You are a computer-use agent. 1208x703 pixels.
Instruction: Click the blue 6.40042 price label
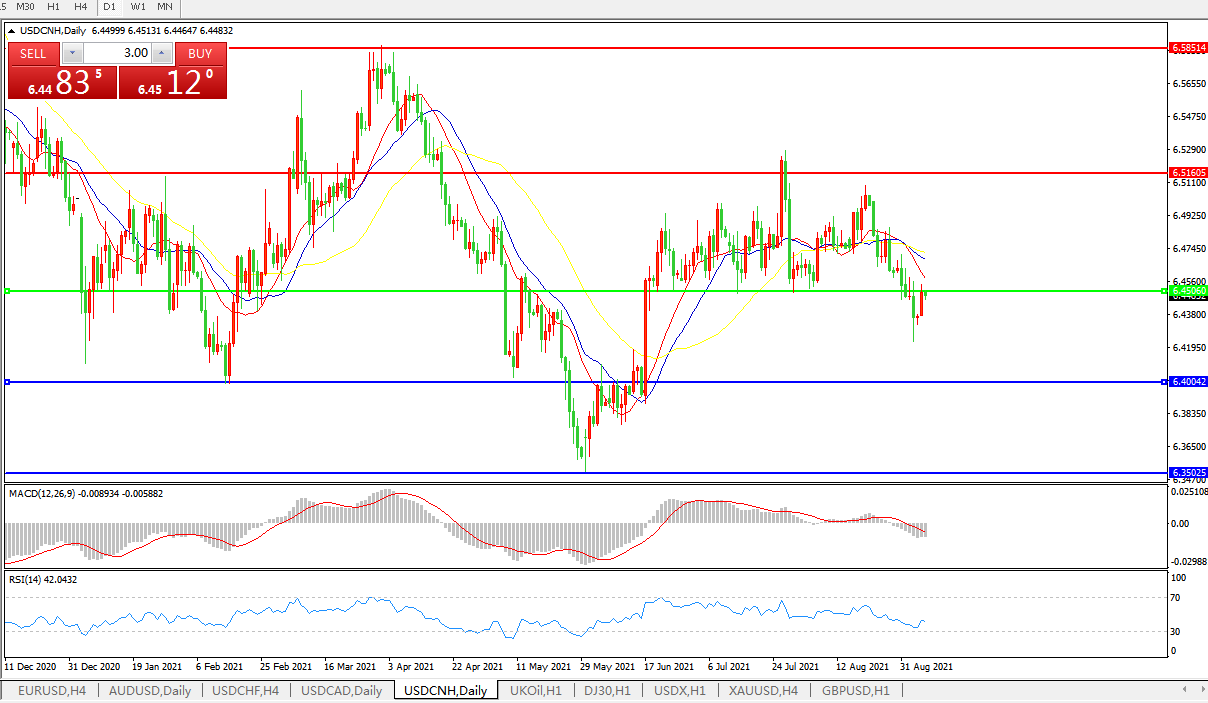[1188, 382]
